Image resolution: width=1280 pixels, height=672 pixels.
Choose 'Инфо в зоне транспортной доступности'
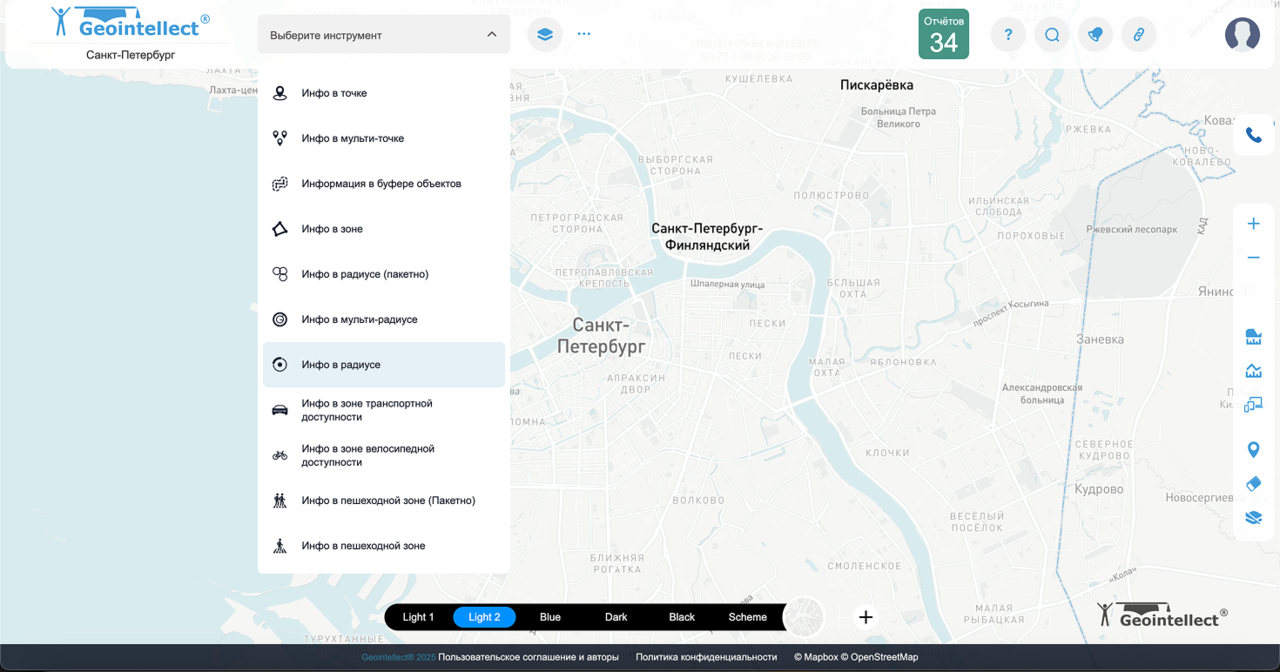point(366,410)
